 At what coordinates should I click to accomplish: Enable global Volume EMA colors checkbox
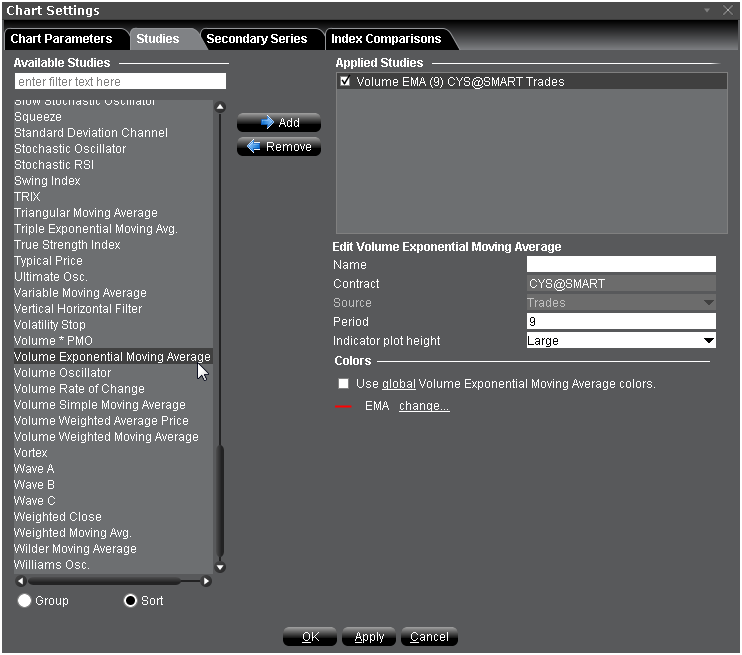tap(344, 384)
